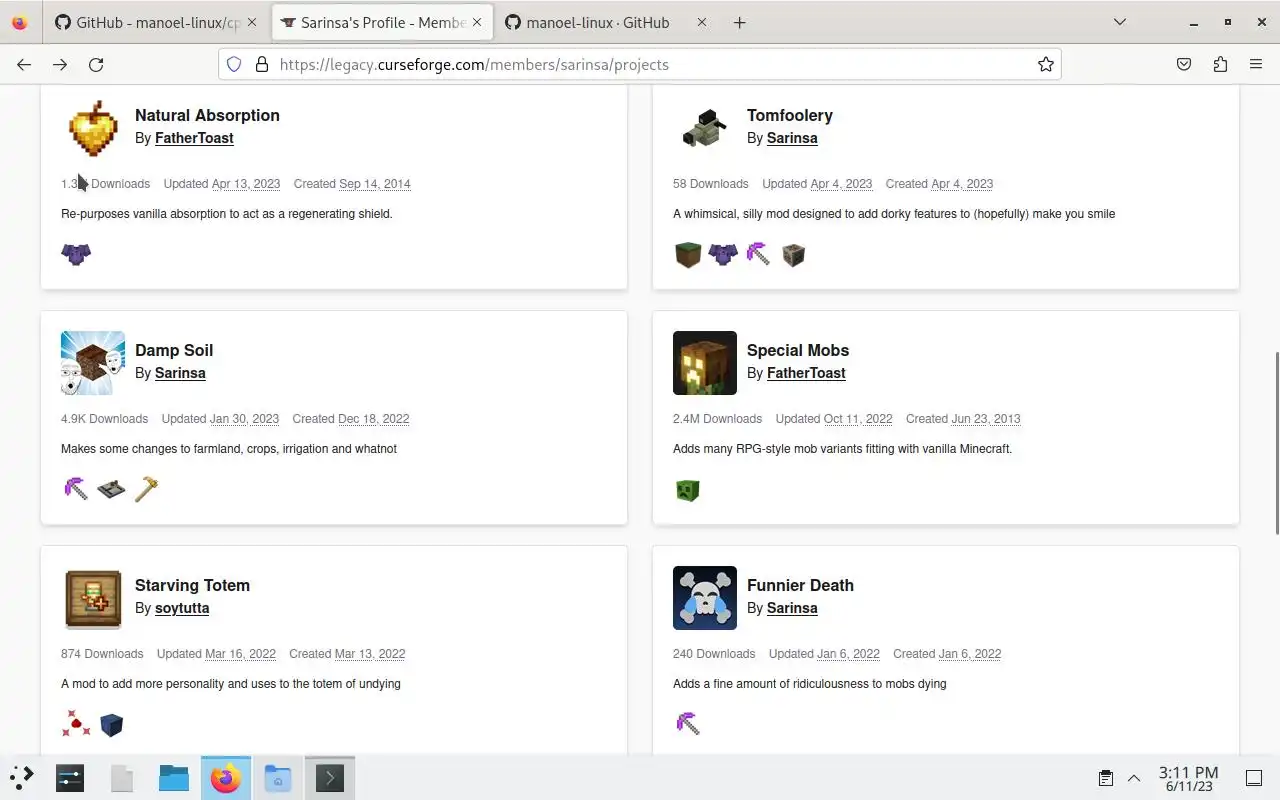This screenshot has height=800, width=1280.
Task: Open the Special Mobs project title
Action: point(798,350)
